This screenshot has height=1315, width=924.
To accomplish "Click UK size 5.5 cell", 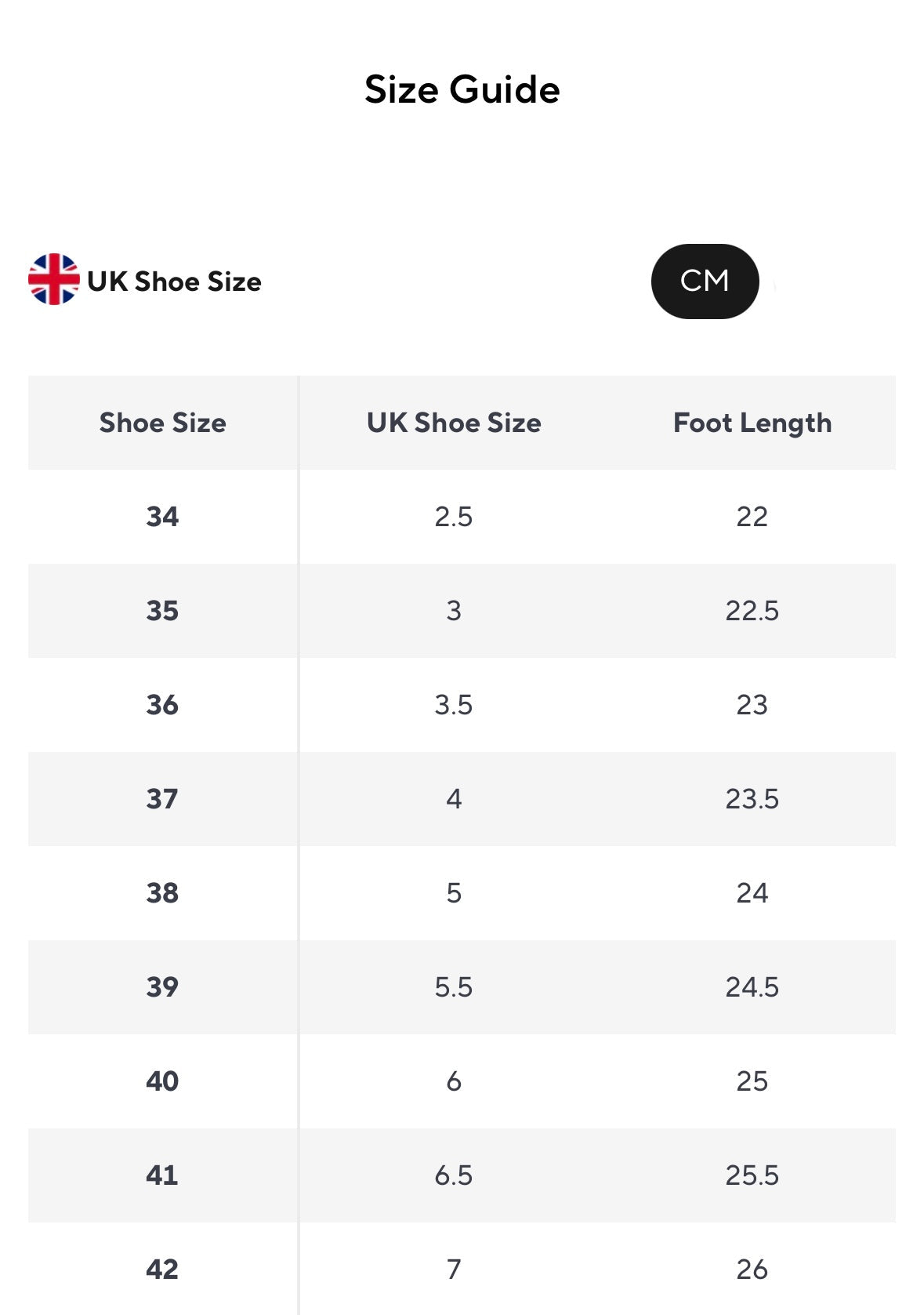I will [454, 987].
